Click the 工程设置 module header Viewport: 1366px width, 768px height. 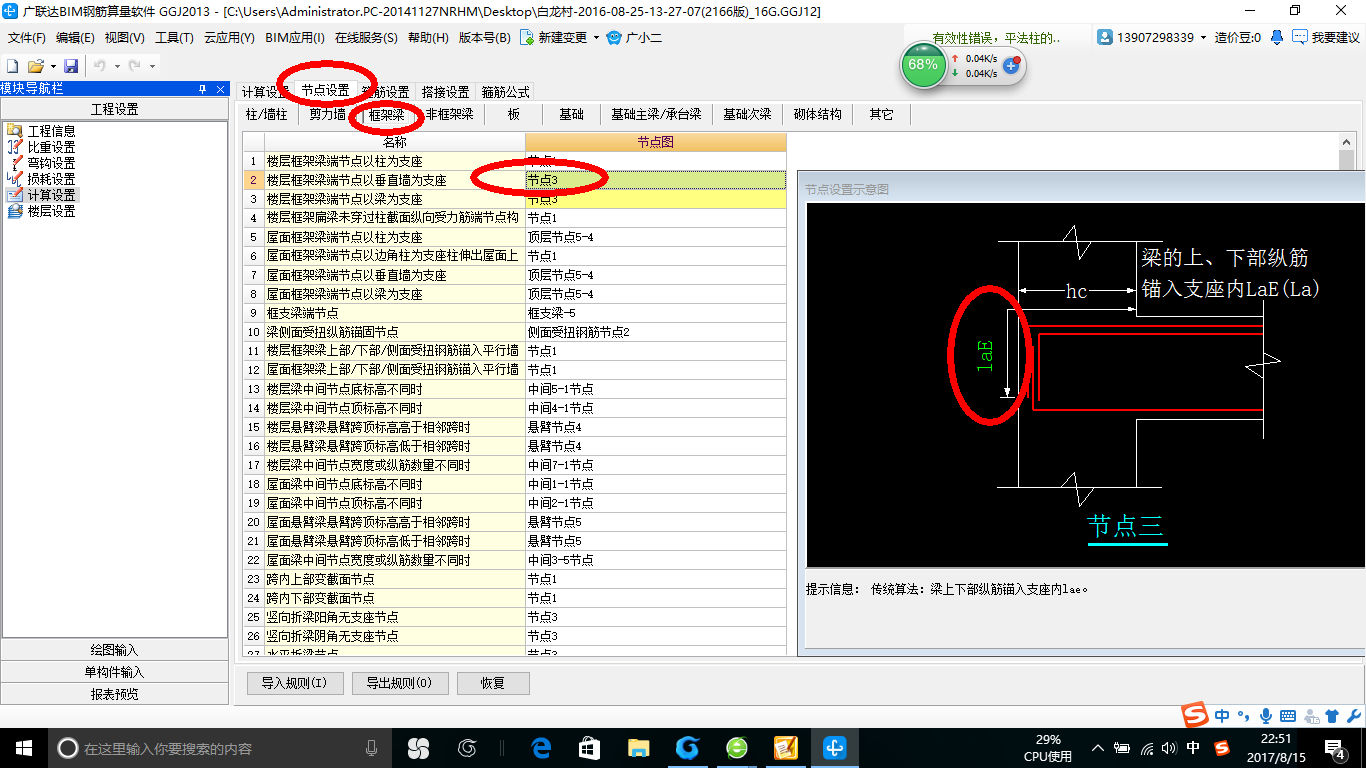115,109
